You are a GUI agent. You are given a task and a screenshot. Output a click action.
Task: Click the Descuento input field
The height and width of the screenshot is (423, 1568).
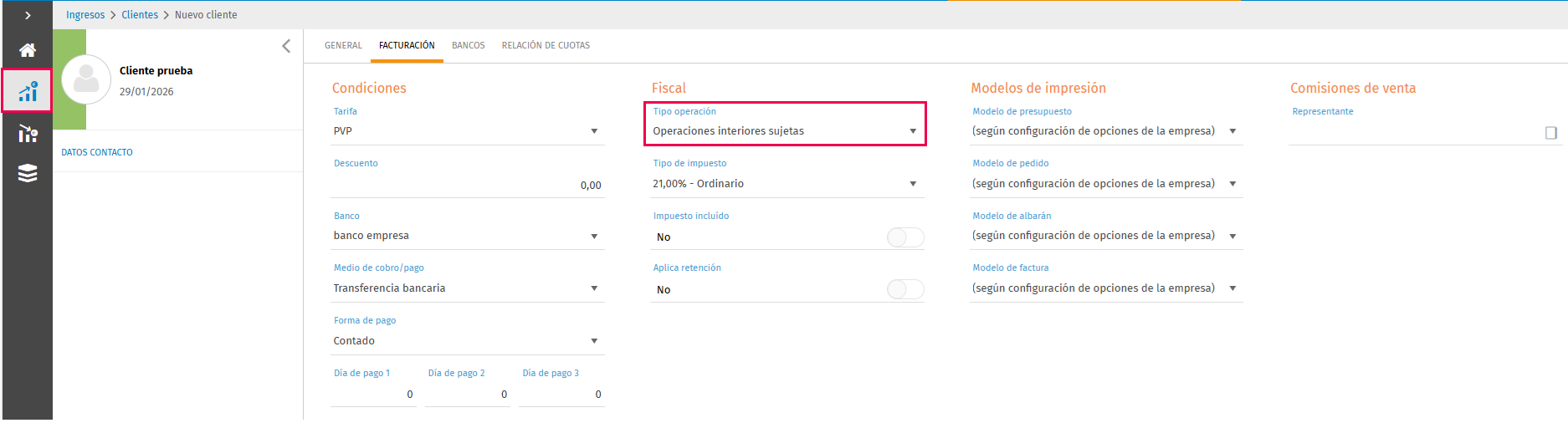point(467,186)
